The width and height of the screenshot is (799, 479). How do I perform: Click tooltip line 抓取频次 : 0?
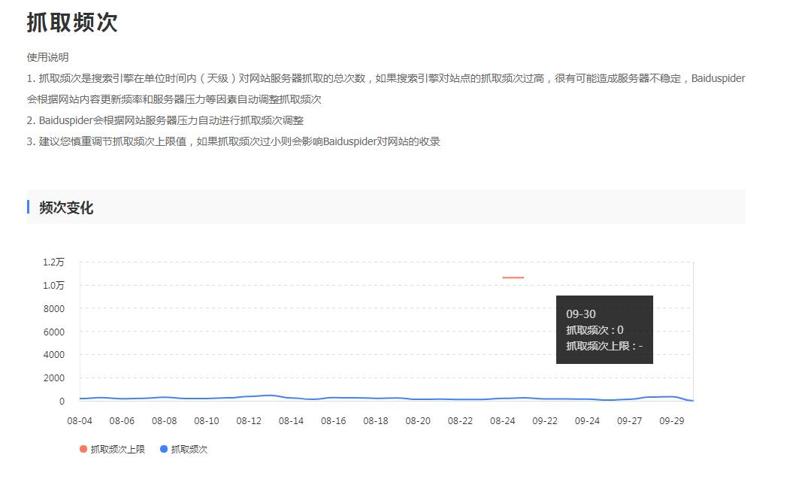(595, 330)
